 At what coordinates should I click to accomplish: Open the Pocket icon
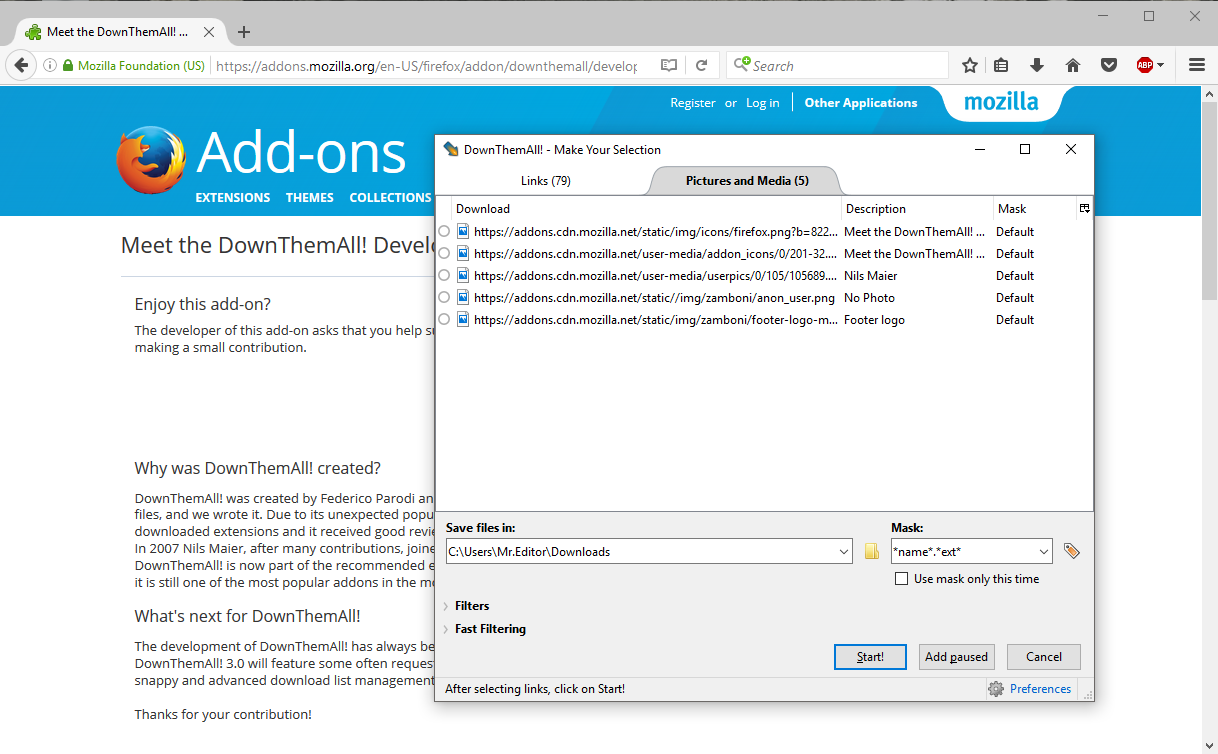[x=1109, y=66]
